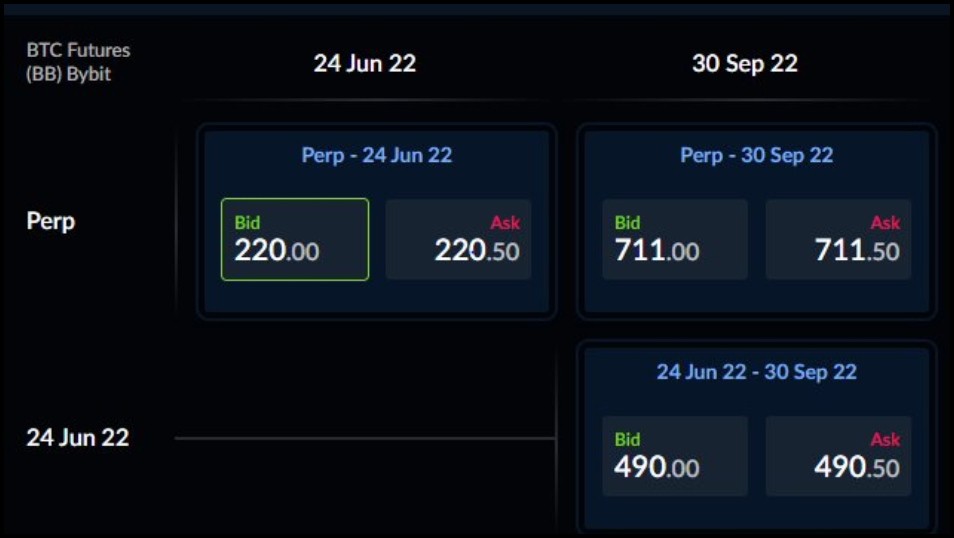Click the green Bid label above 220.00
Screen dimensions: 954x538
tap(246, 223)
